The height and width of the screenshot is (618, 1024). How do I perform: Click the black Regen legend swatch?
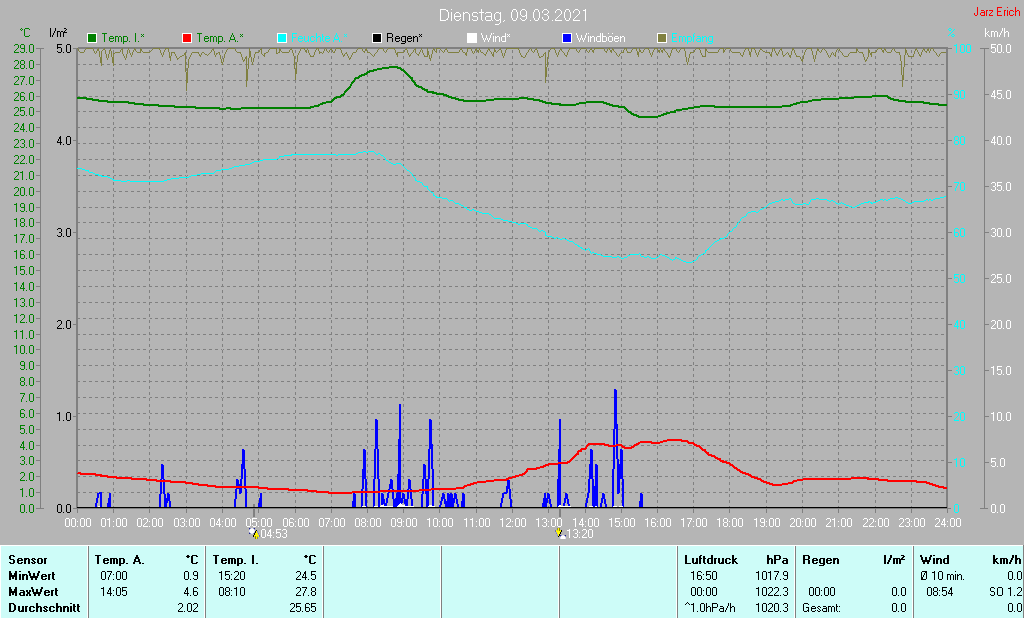(x=377, y=39)
